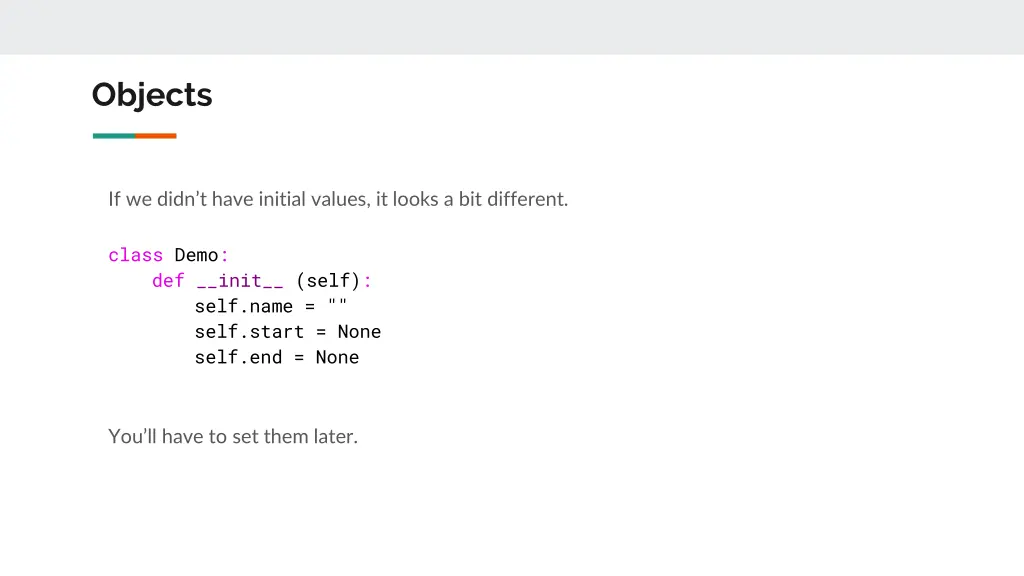Click the pink colon after Demo
1024x576 pixels.
click(224, 256)
